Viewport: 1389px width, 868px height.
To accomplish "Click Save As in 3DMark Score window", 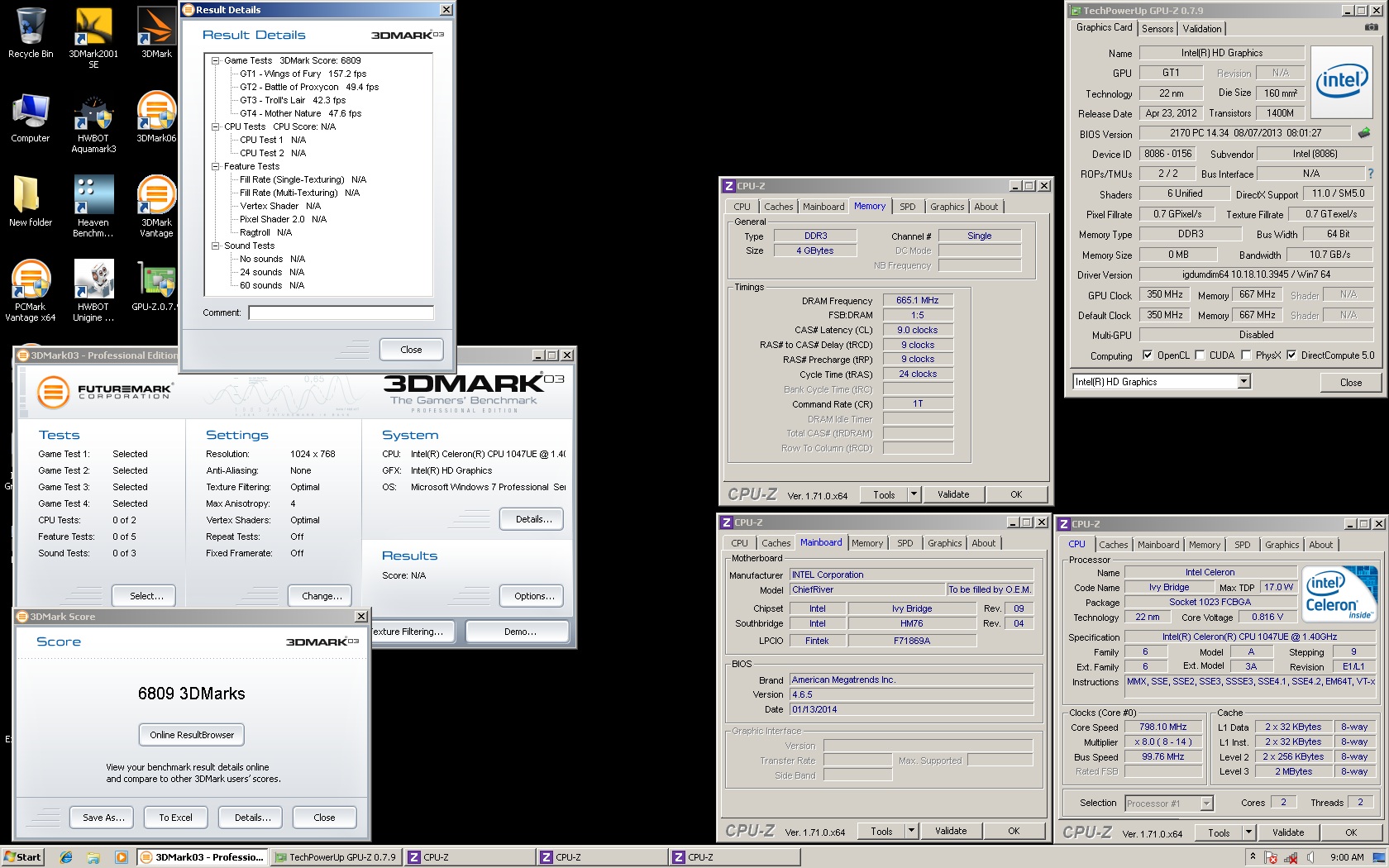I will click(x=103, y=818).
